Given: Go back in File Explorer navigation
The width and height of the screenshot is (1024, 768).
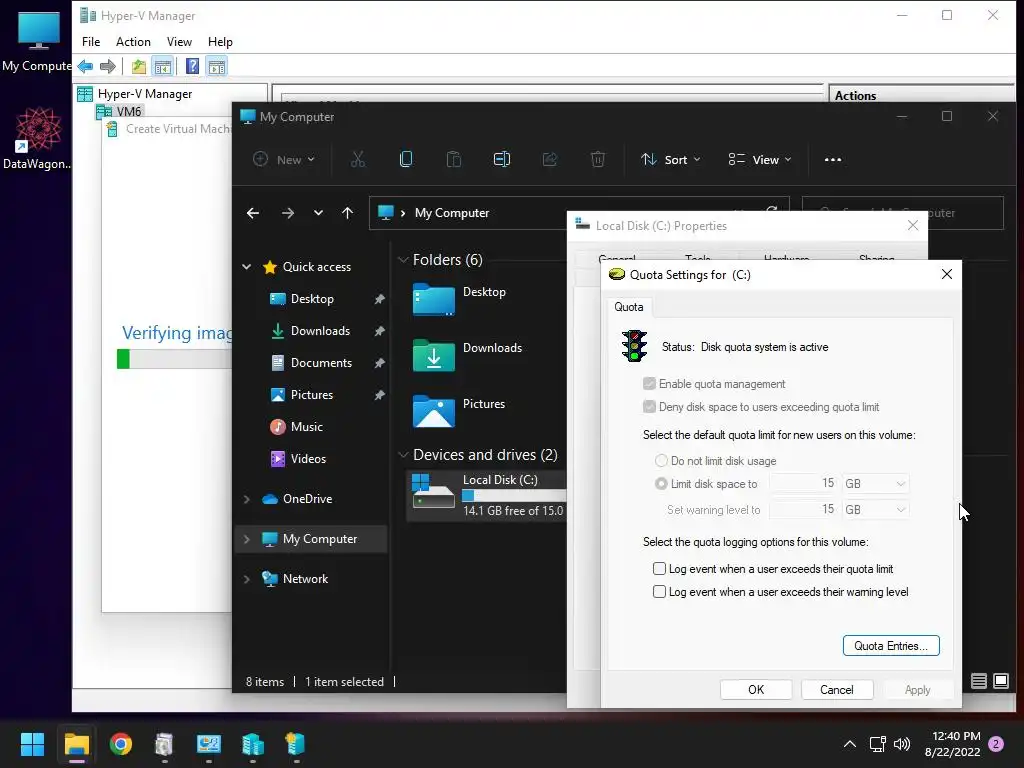Looking at the screenshot, I should tap(253, 213).
